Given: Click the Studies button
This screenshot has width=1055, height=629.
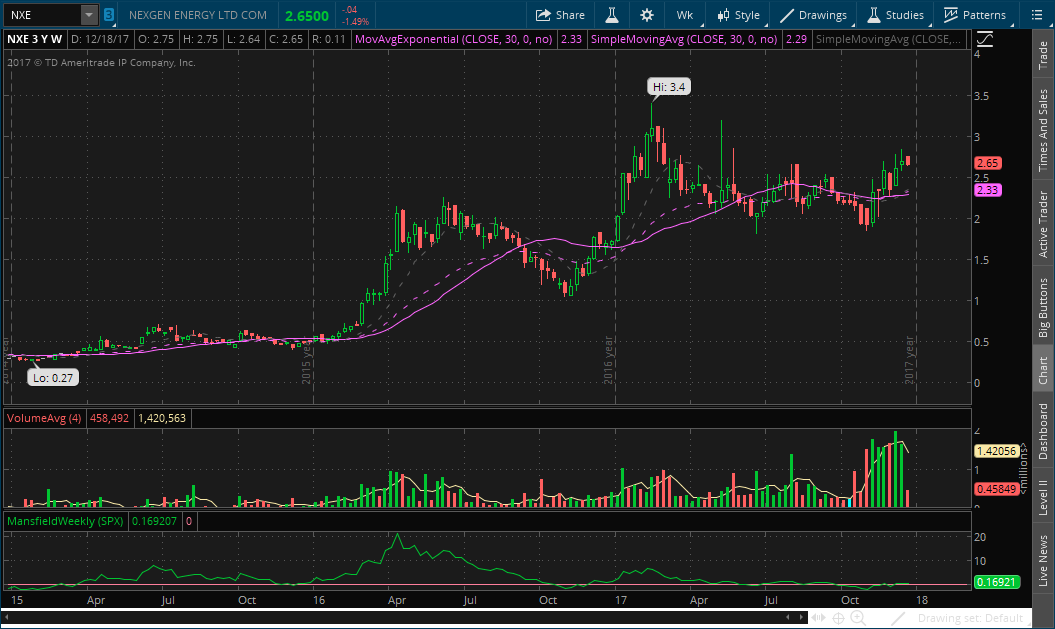Looking at the screenshot, I should [x=895, y=15].
